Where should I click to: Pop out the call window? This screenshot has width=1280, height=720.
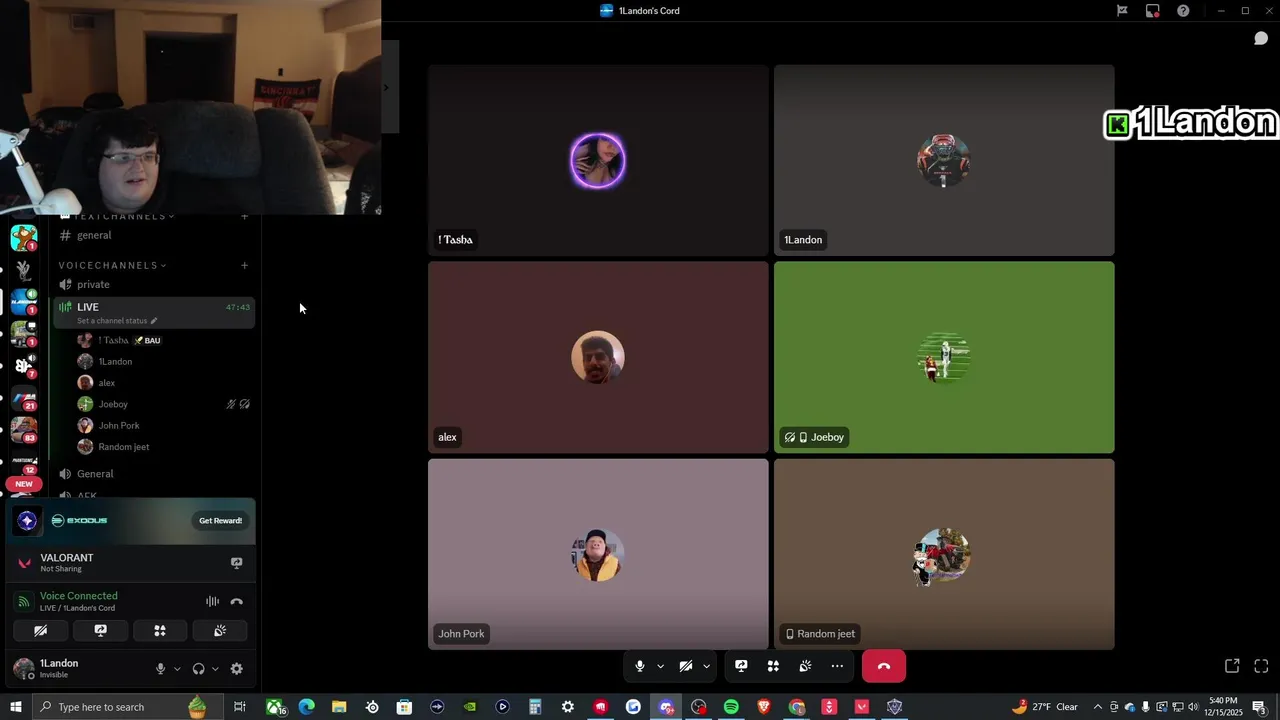pos(1232,666)
